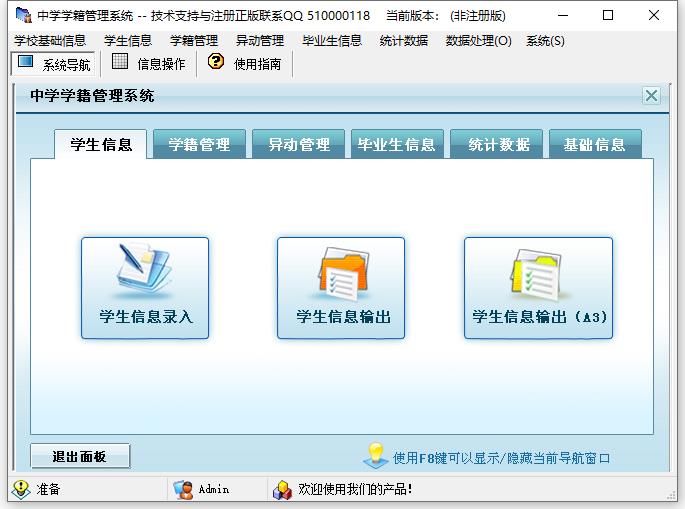The image size is (685, 509).
Task: Open the 学生信息输出 (A3) module button
Action: (x=538, y=288)
